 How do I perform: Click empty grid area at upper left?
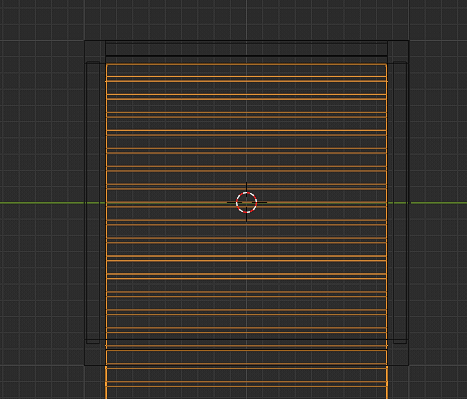(x=40, y=20)
